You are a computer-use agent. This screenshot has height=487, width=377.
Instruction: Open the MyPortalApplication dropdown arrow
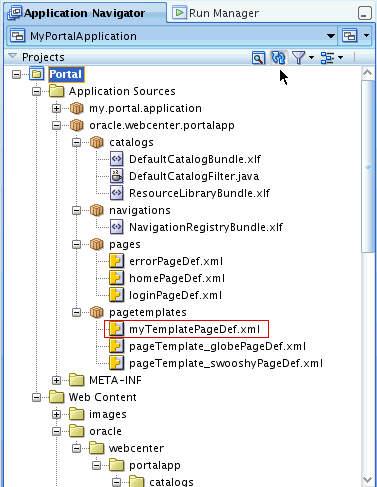pos(330,36)
